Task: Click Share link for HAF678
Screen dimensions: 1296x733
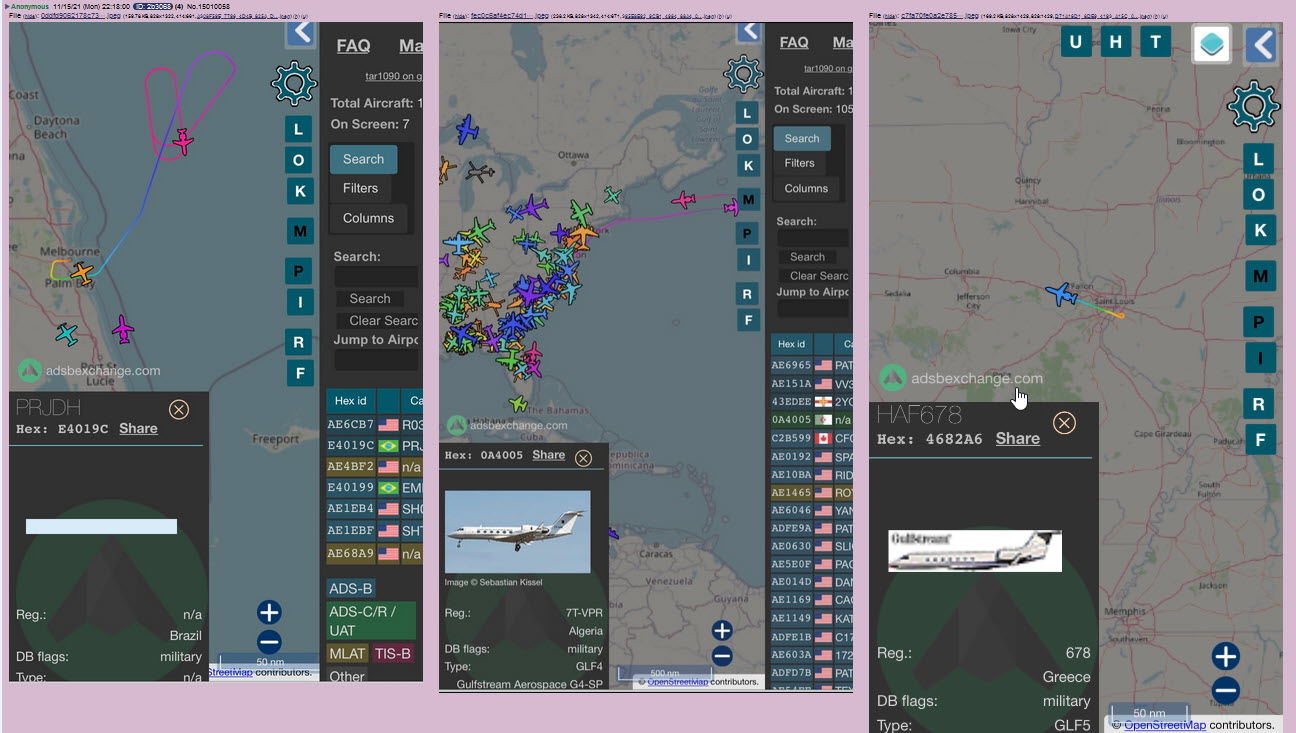Action: [1017, 438]
